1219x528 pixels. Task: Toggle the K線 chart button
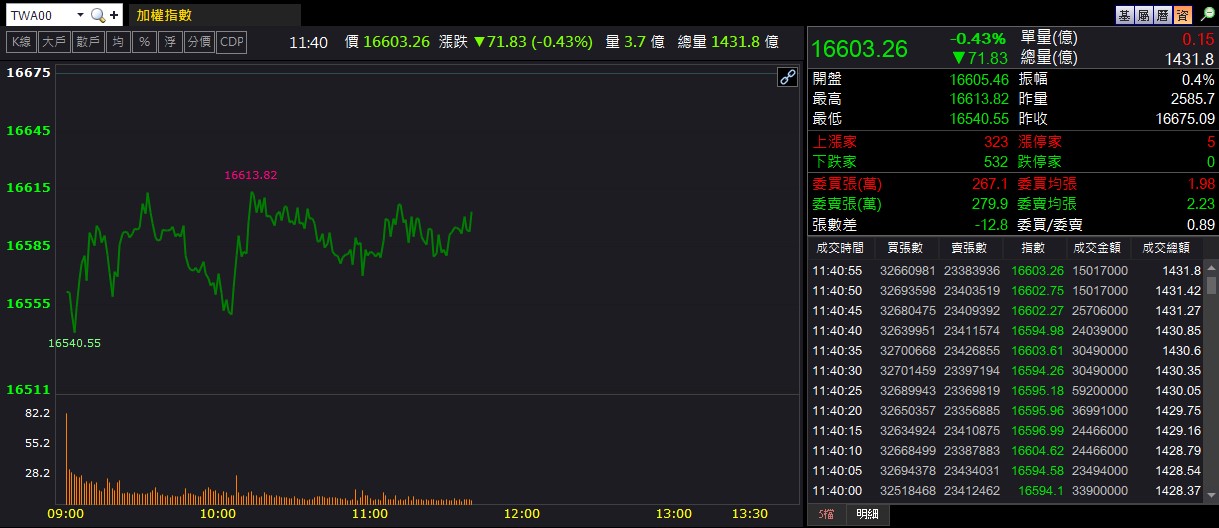point(21,42)
